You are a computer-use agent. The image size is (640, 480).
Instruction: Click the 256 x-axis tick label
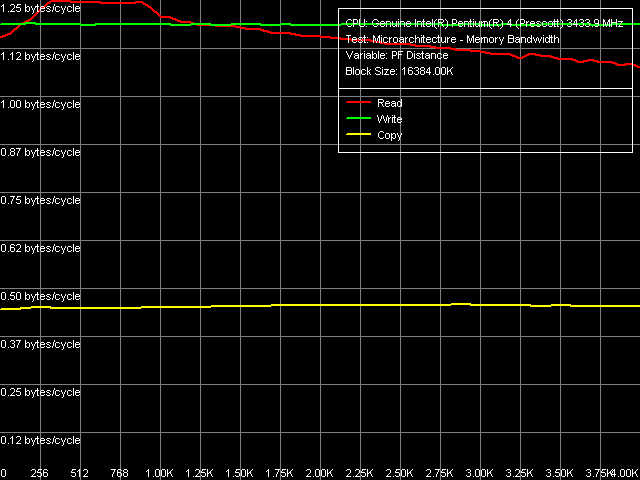[x=40, y=473]
